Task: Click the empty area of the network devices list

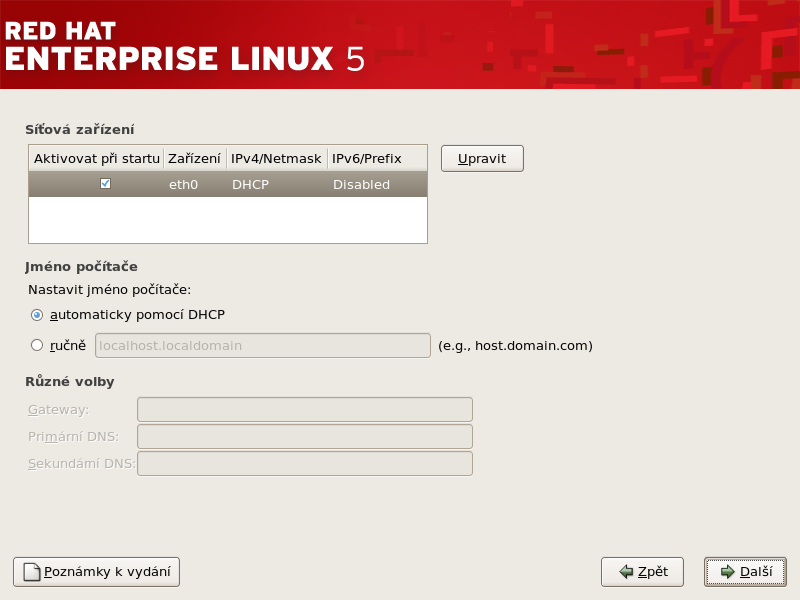Action: pos(228,220)
